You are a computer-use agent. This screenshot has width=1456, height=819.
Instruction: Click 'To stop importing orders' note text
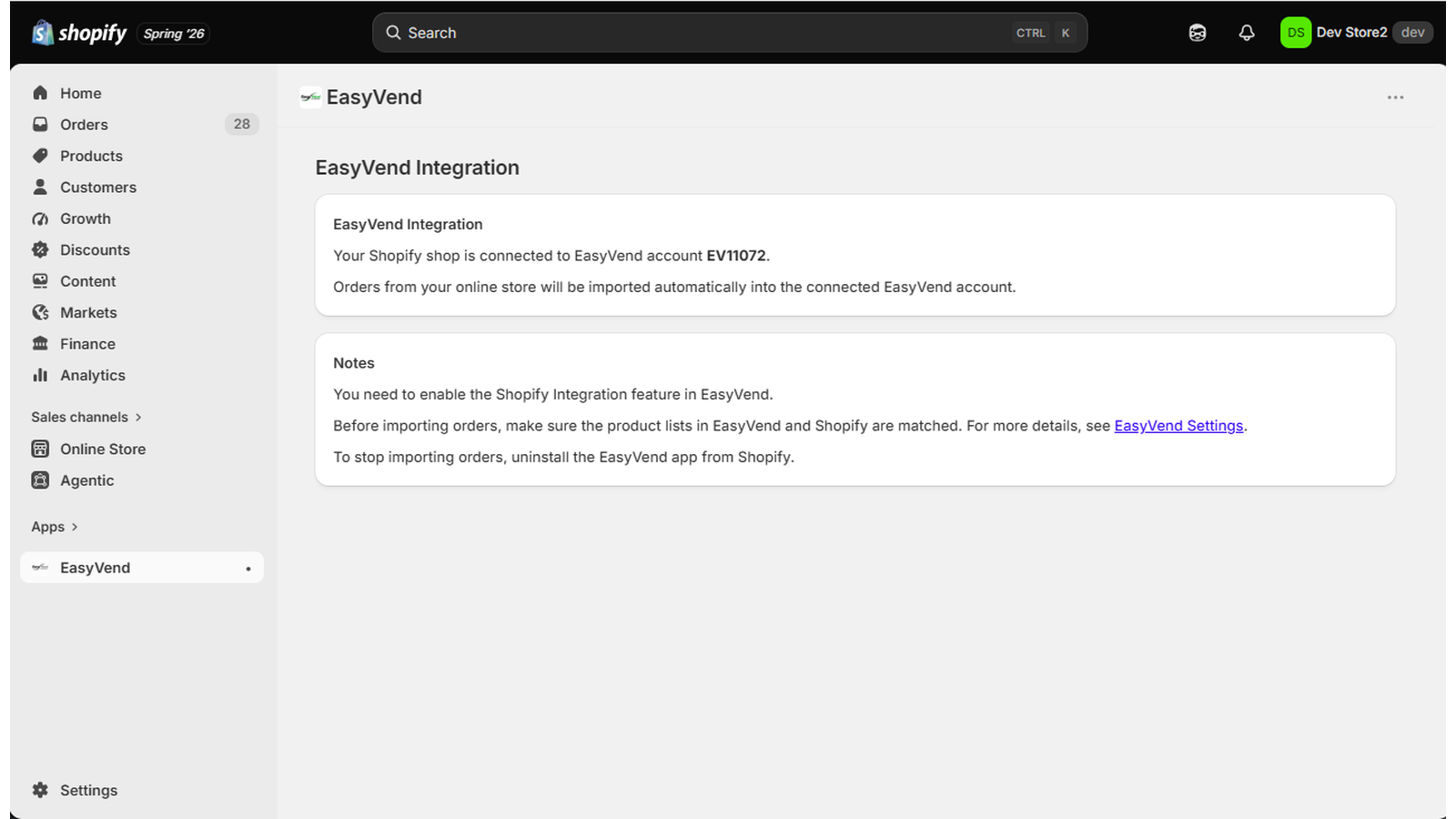pyautogui.click(x=563, y=457)
